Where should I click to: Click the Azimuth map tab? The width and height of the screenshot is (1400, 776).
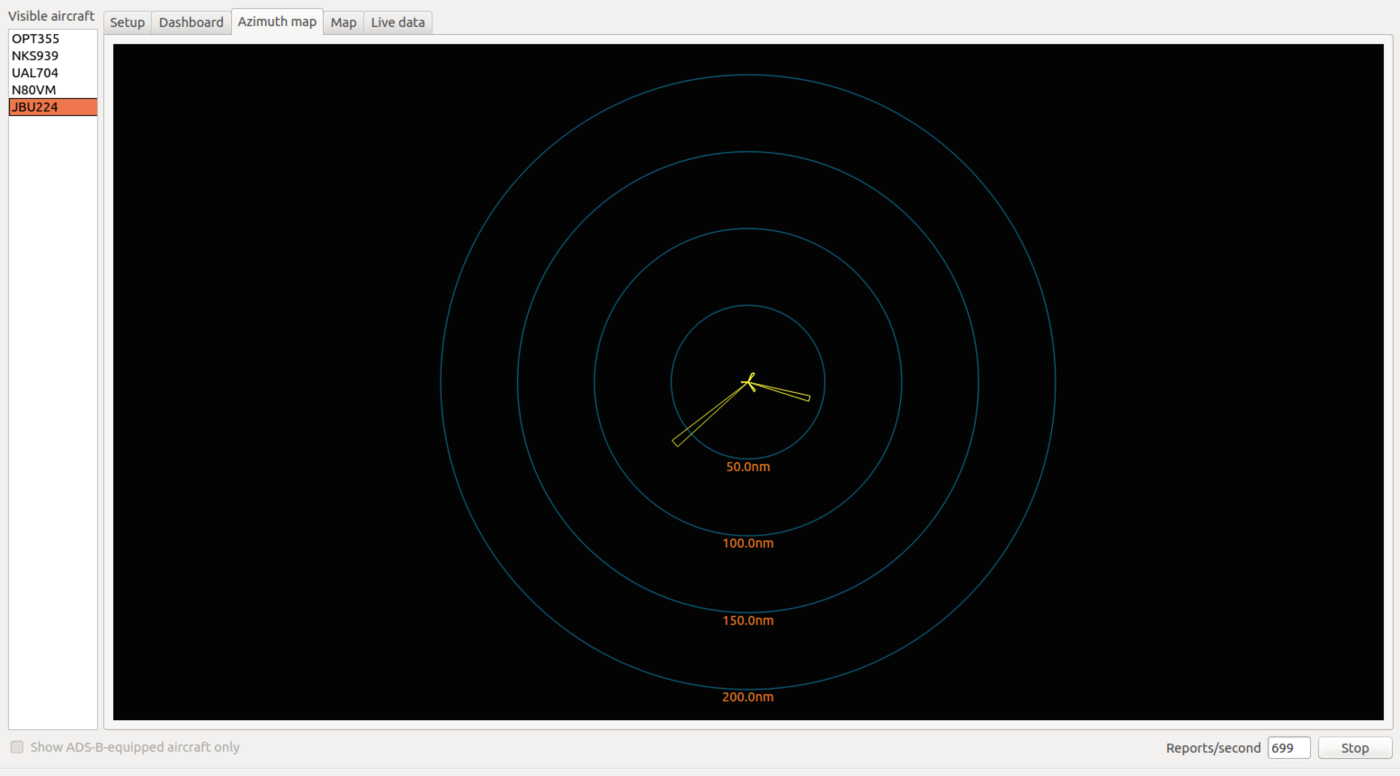point(277,21)
